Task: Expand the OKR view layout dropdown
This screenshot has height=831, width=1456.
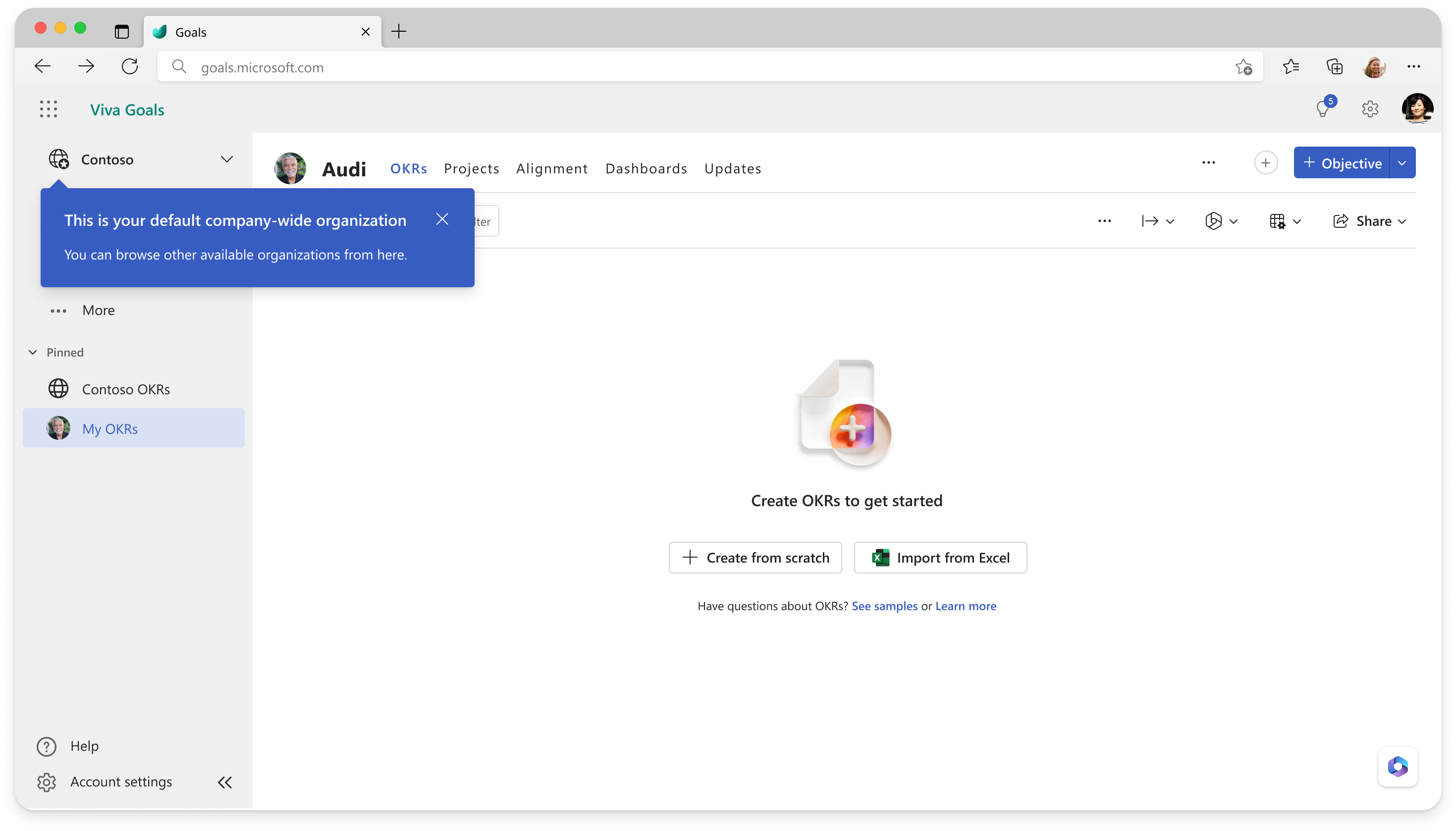Action: [x=1285, y=221]
